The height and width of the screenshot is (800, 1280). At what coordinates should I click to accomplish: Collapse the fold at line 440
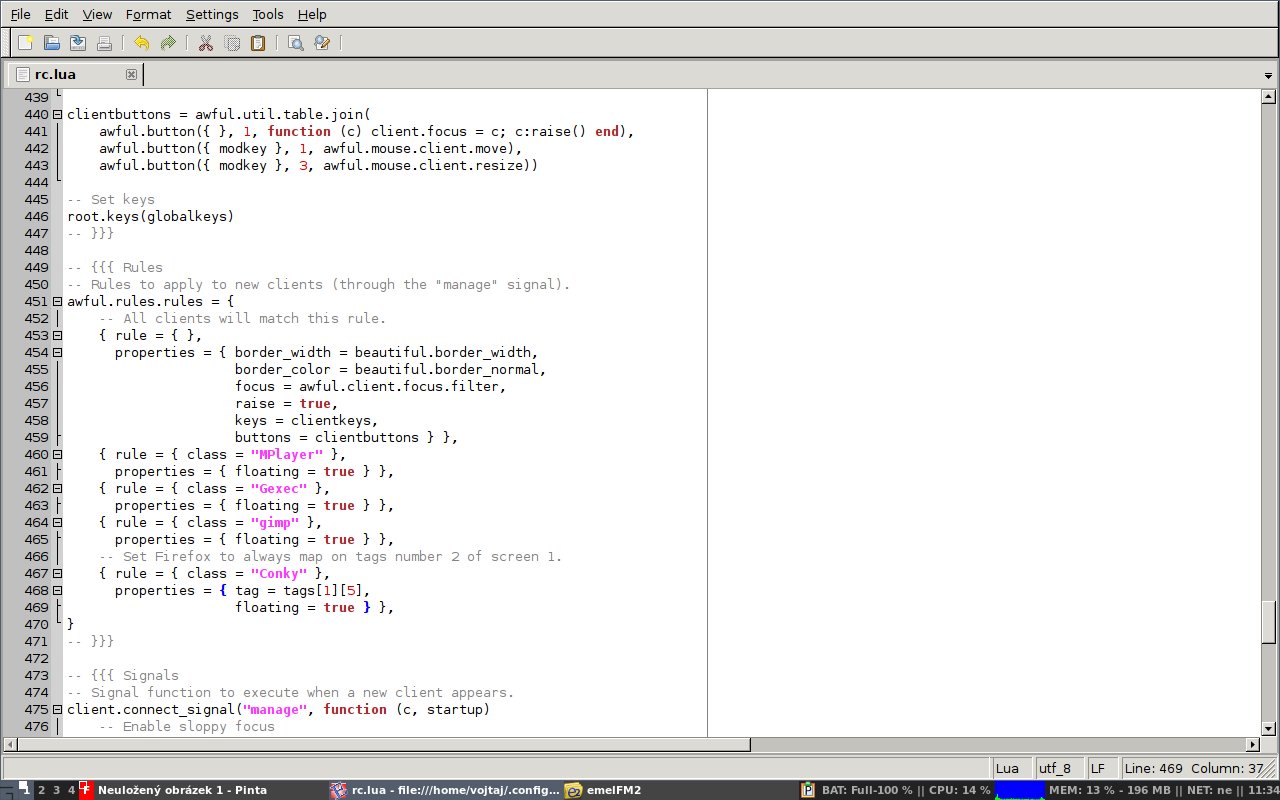click(x=57, y=114)
